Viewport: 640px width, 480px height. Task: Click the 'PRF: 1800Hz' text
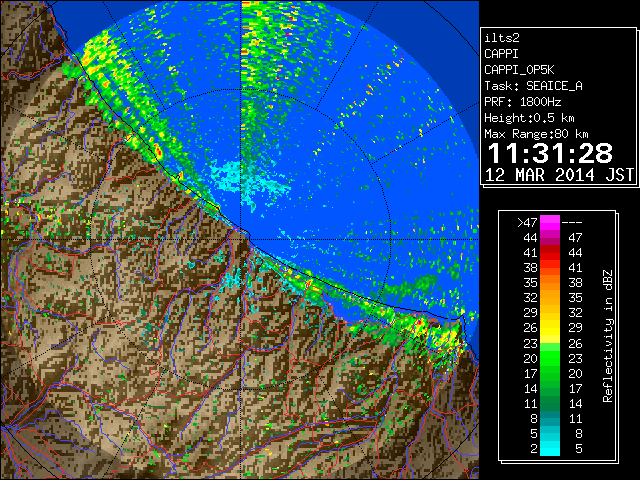(x=522, y=102)
